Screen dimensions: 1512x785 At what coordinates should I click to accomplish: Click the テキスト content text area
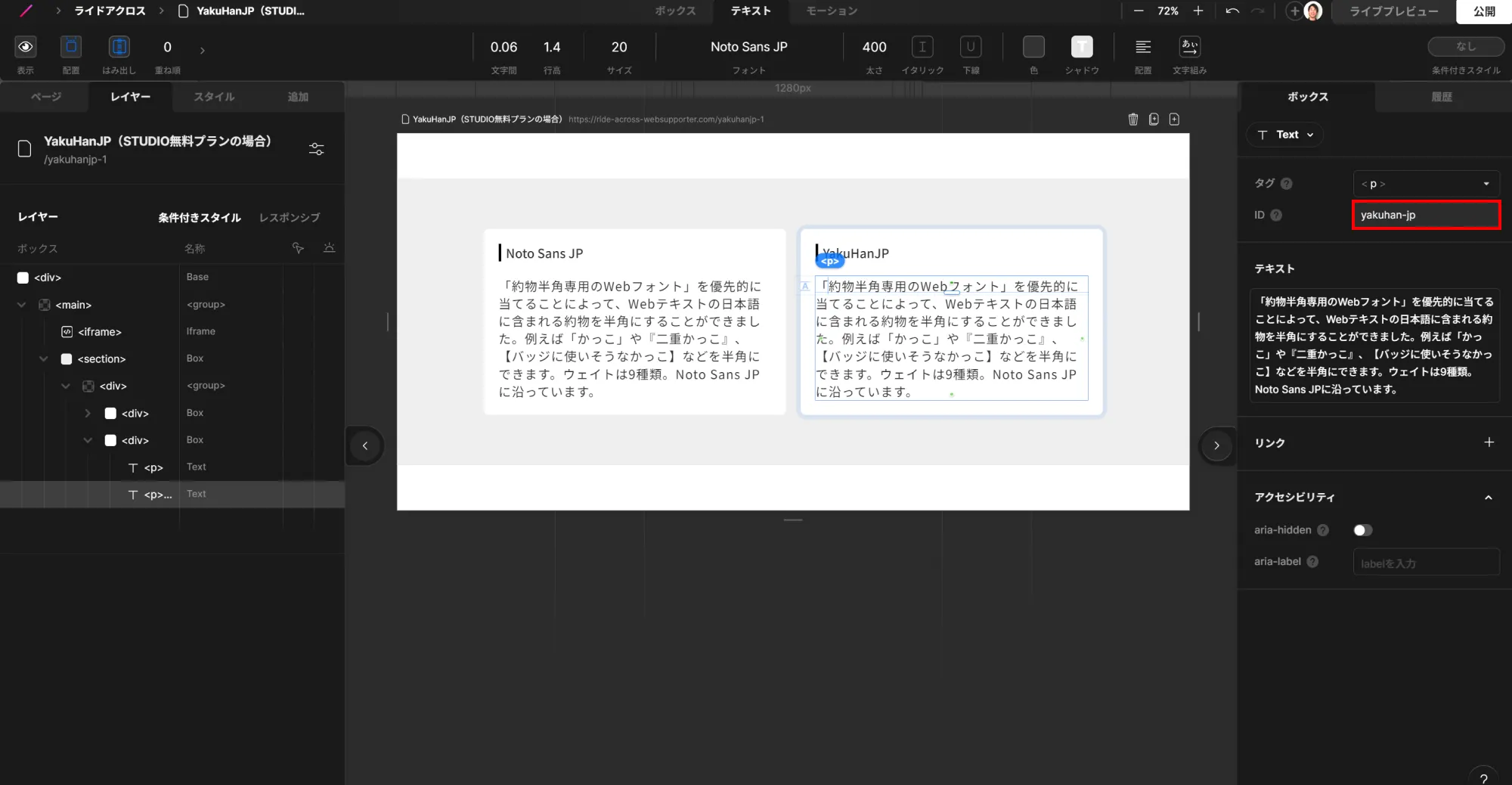point(1374,346)
